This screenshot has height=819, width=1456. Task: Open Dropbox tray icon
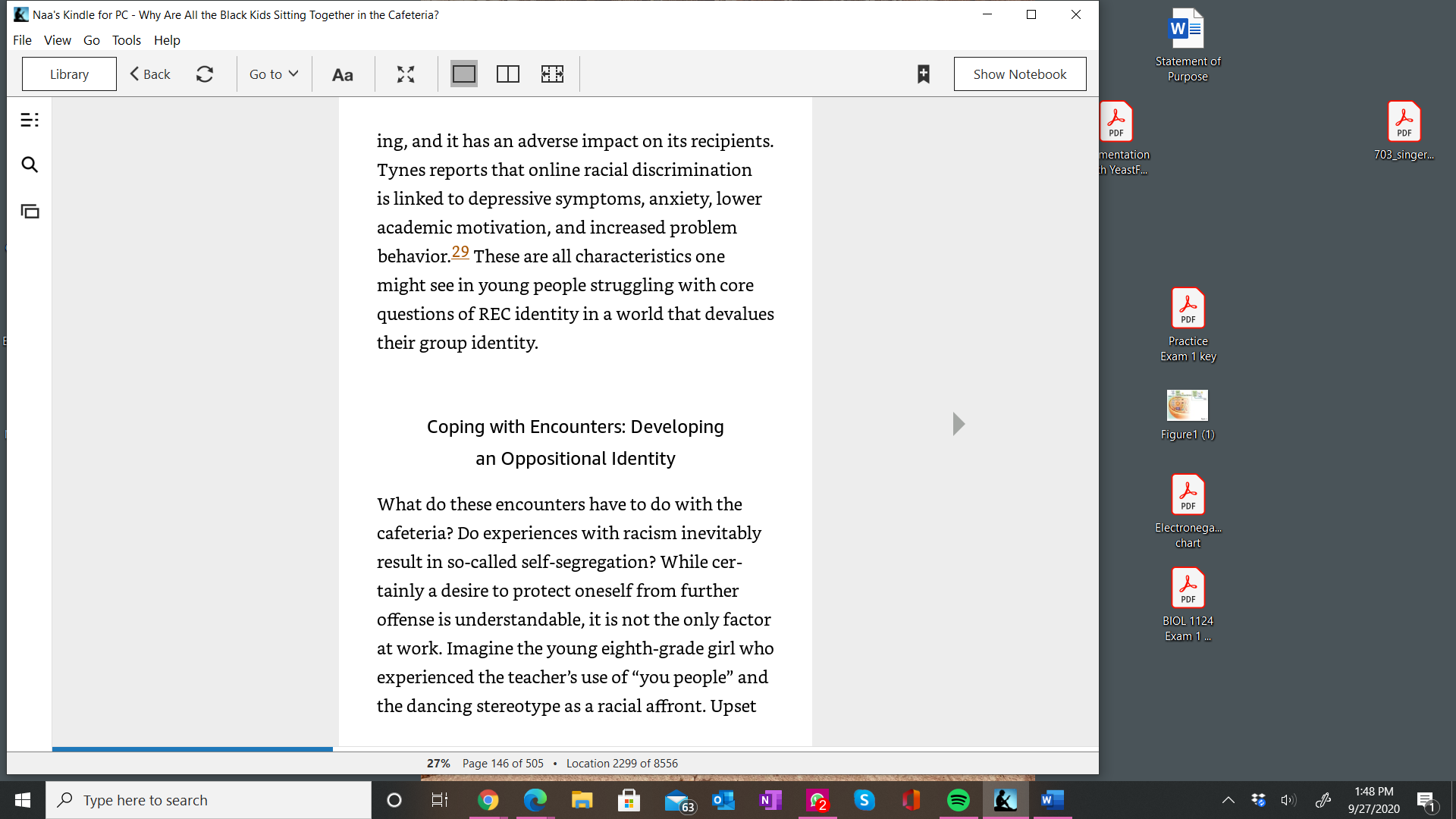1259,800
